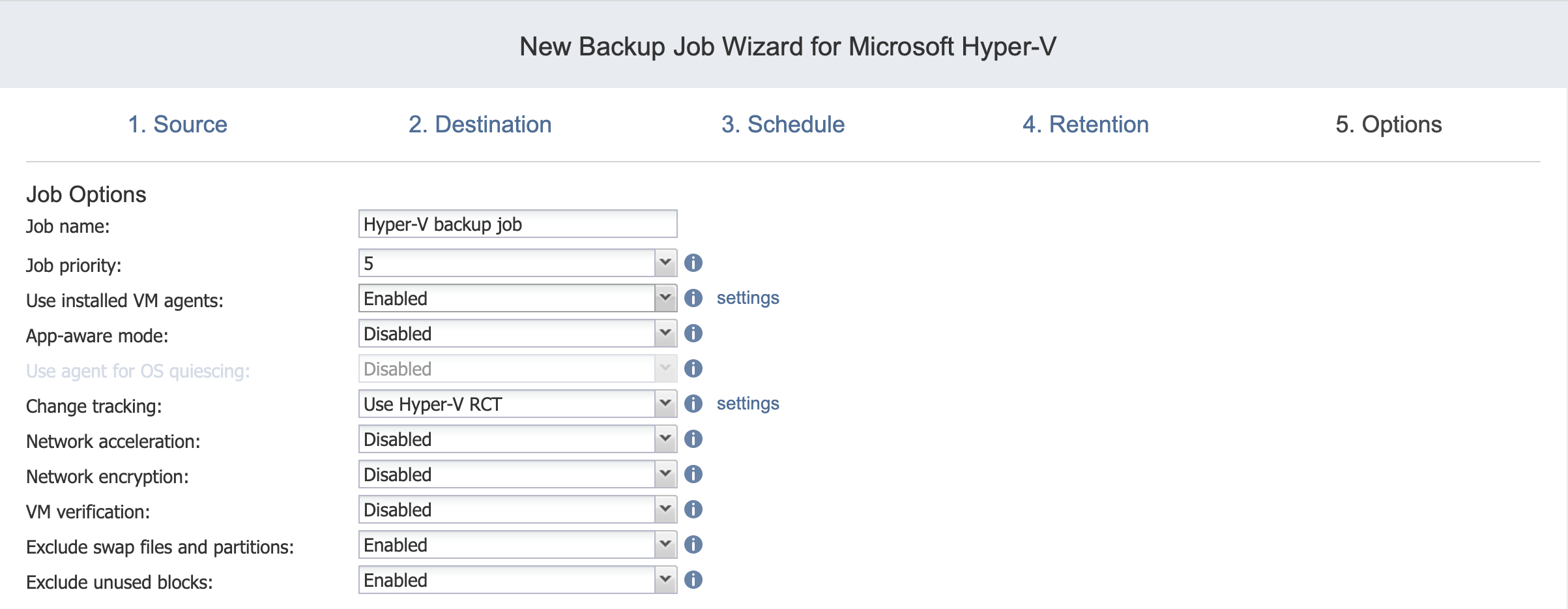This screenshot has width=1568, height=609.
Task: Open info icon for Use agent for OS quiescing
Action: click(x=693, y=368)
